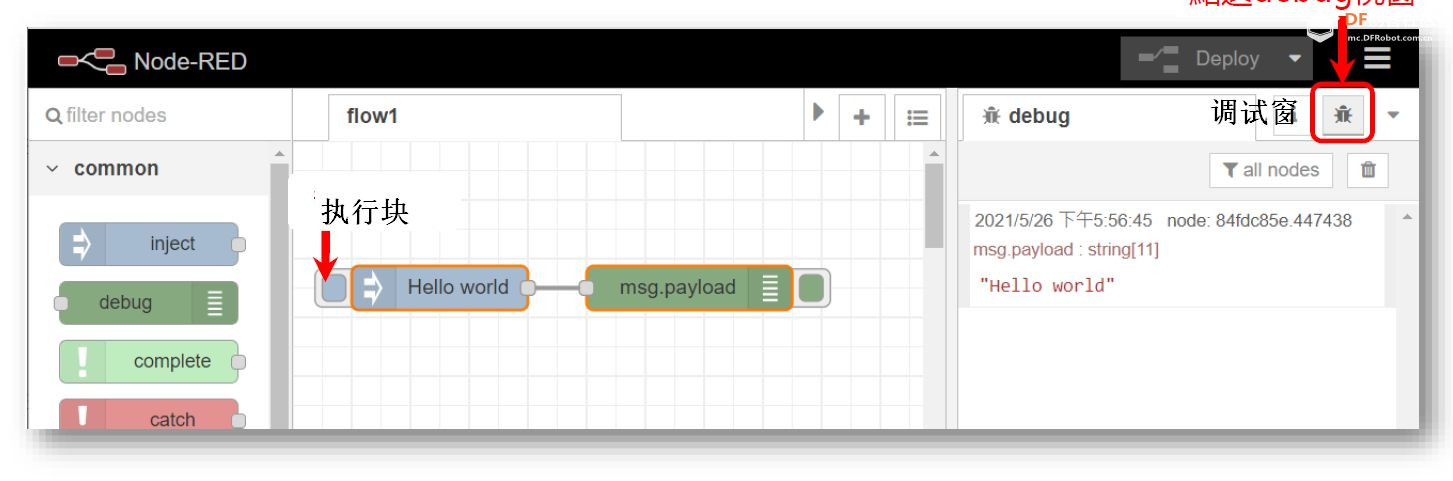Focus the filter nodes search field
Image resolution: width=1453 pixels, height=481 pixels.
[160, 115]
